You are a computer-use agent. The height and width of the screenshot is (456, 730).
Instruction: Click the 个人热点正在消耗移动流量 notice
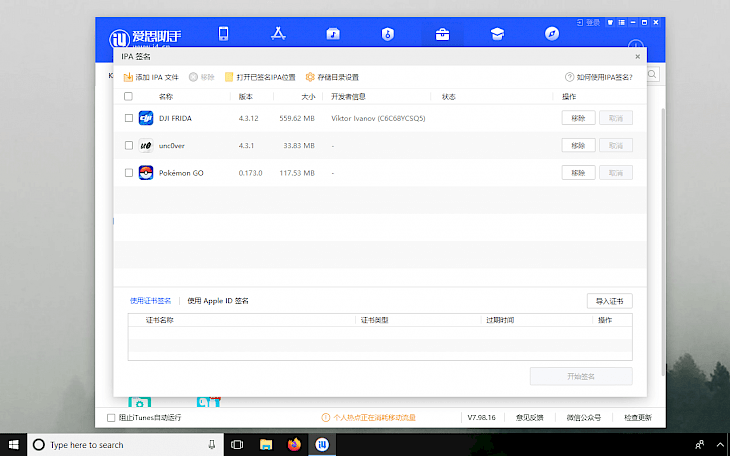[x=374, y=417]
